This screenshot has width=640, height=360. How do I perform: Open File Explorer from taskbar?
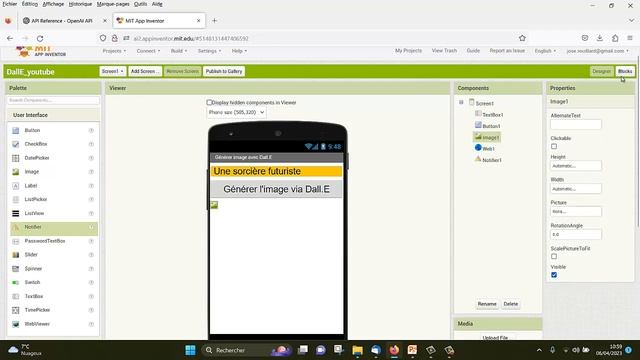[358, 350]
